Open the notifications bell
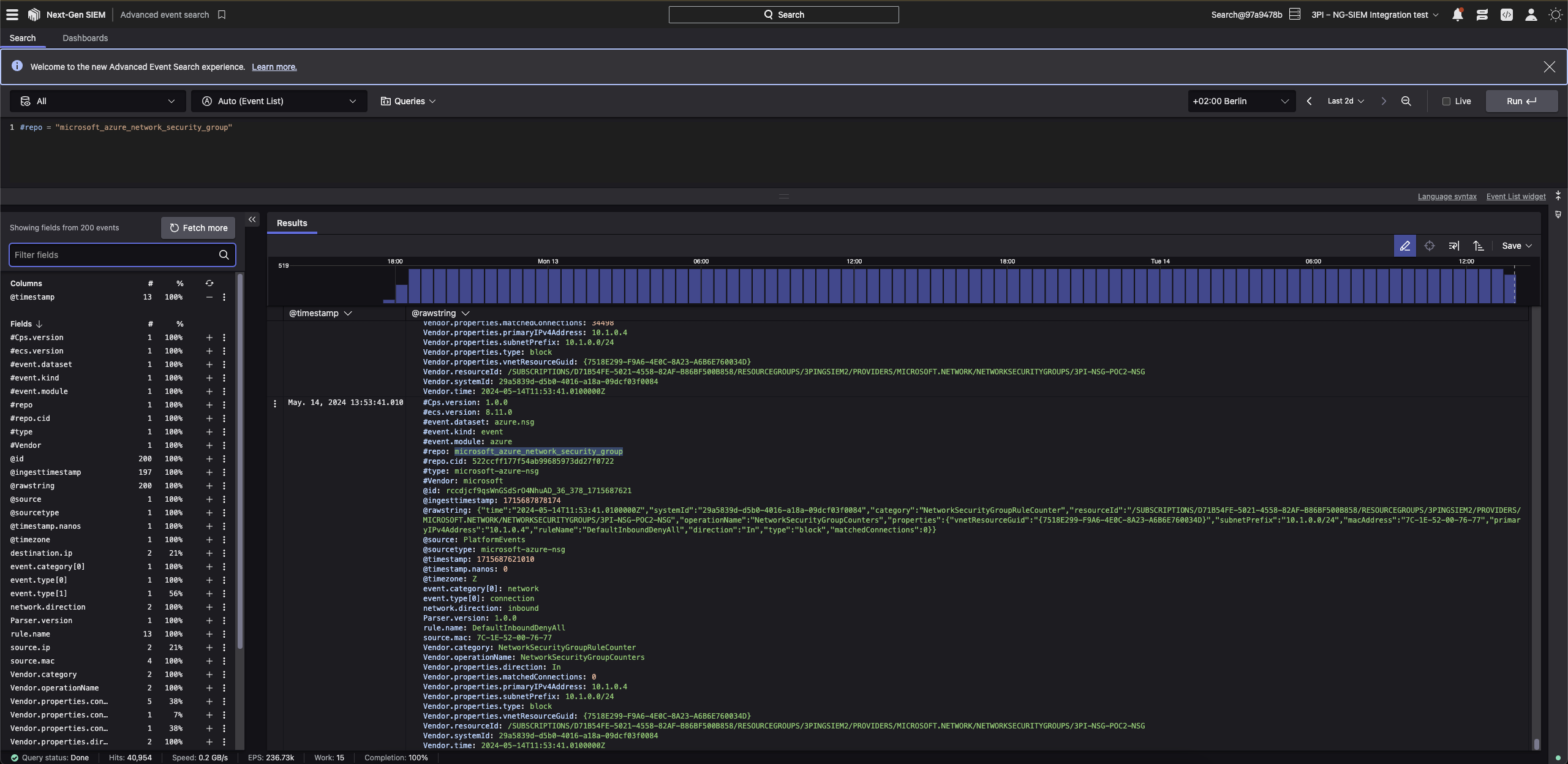Screen dimensions: 1568x764 (1457, 15)
